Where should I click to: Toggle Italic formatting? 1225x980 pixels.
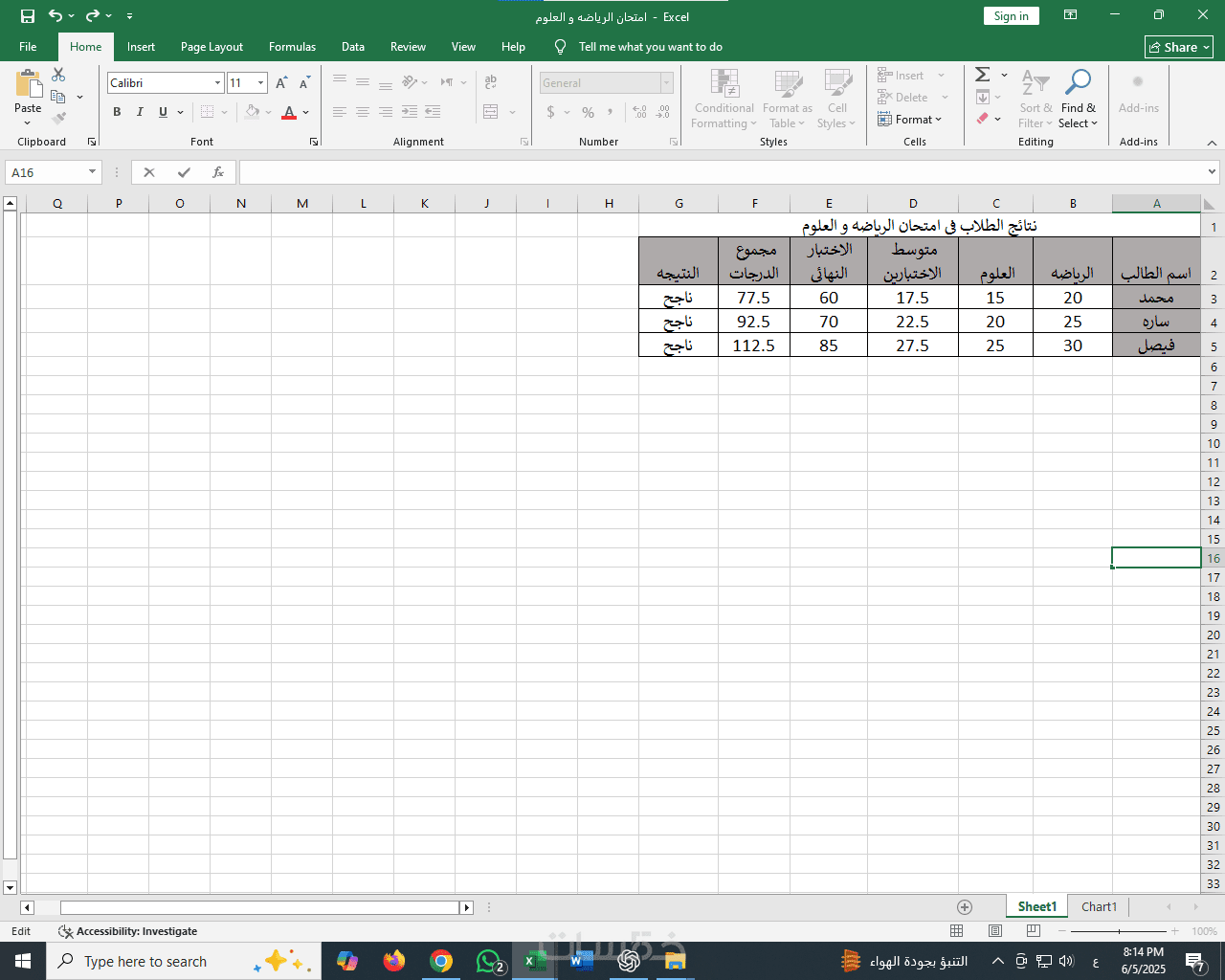click(140, 112)
